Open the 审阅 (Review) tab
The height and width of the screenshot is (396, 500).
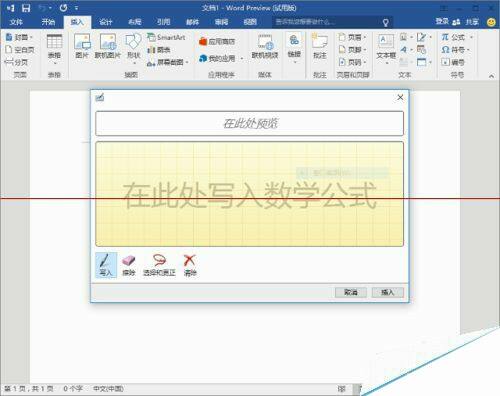pos(221,22)
